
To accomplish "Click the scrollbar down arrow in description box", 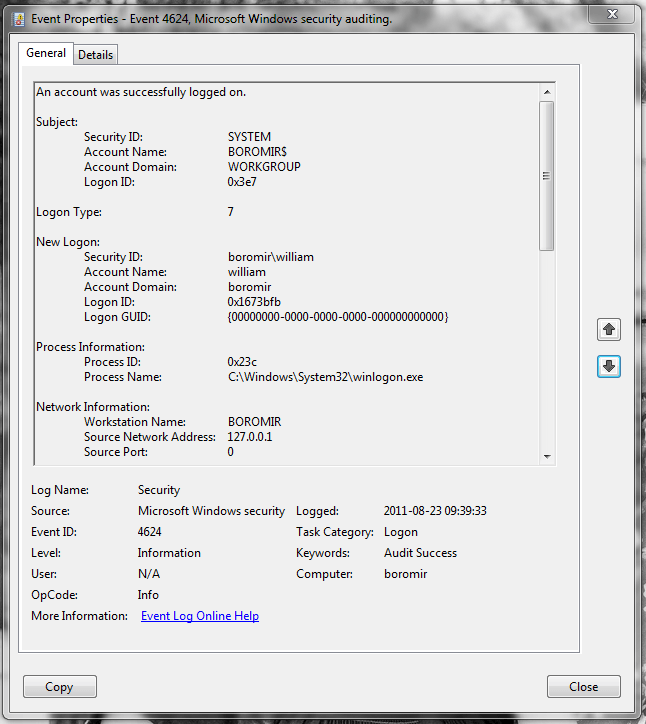I will (x=547, y=457).
